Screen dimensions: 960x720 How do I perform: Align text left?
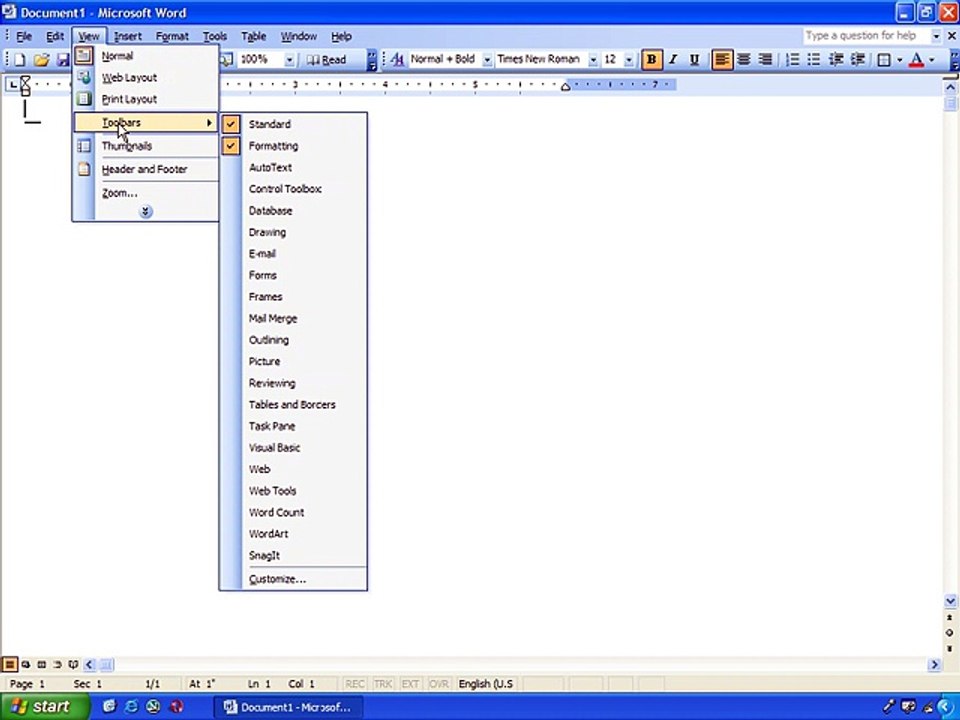point(722,59)
